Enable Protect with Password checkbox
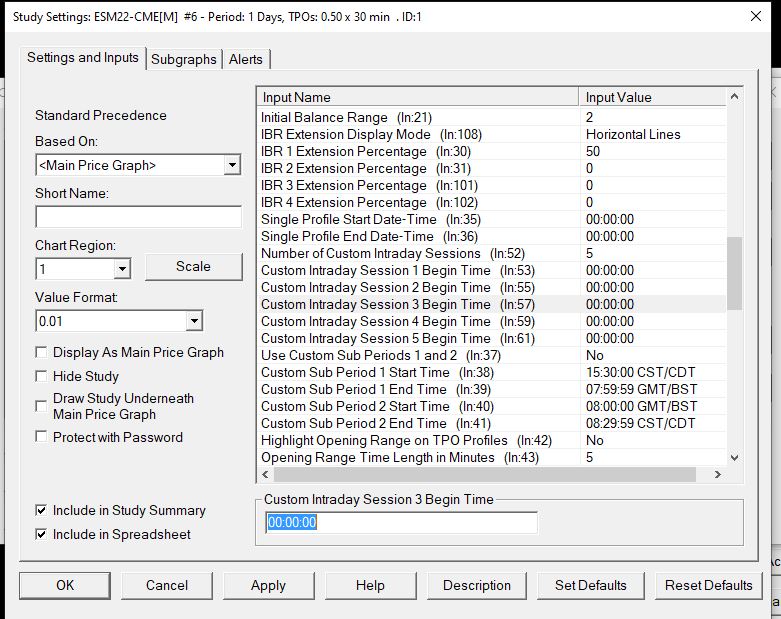Viewport: 781px width, 619px height. coord(41,437)
